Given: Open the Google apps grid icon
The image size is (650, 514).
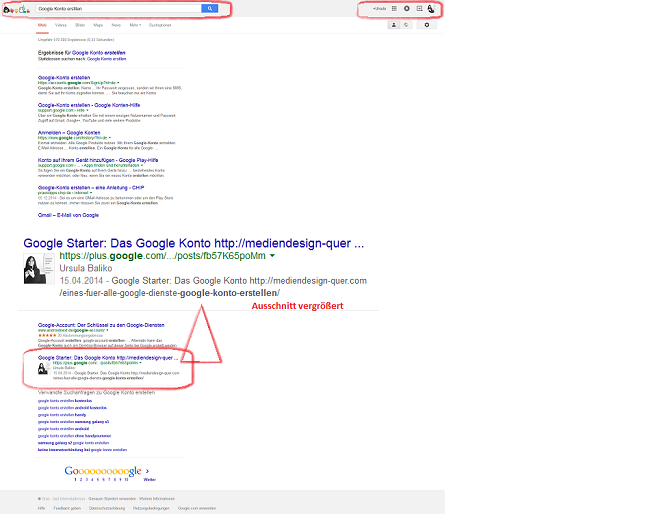Looking at the screenshot, I should (x=394, y=8).
